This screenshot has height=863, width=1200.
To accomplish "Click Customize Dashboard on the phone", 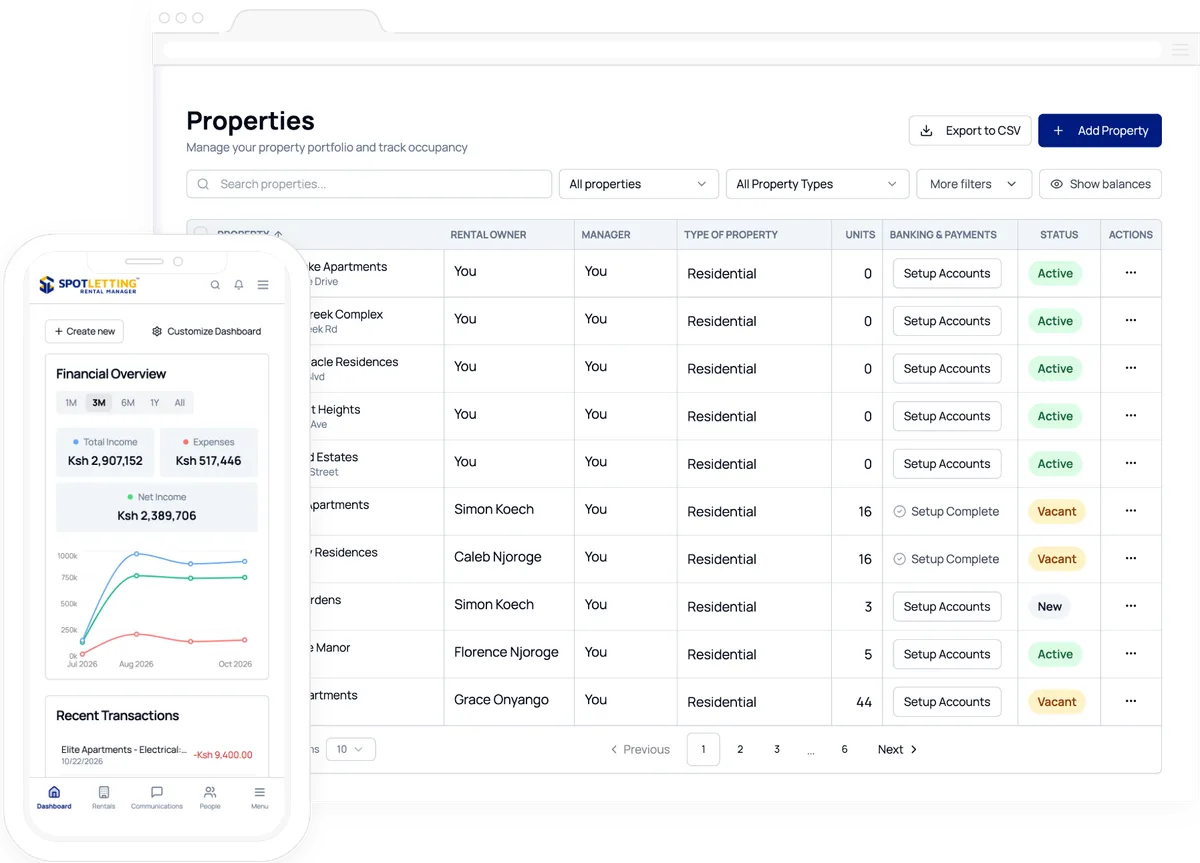I will [x=206, y=331].
